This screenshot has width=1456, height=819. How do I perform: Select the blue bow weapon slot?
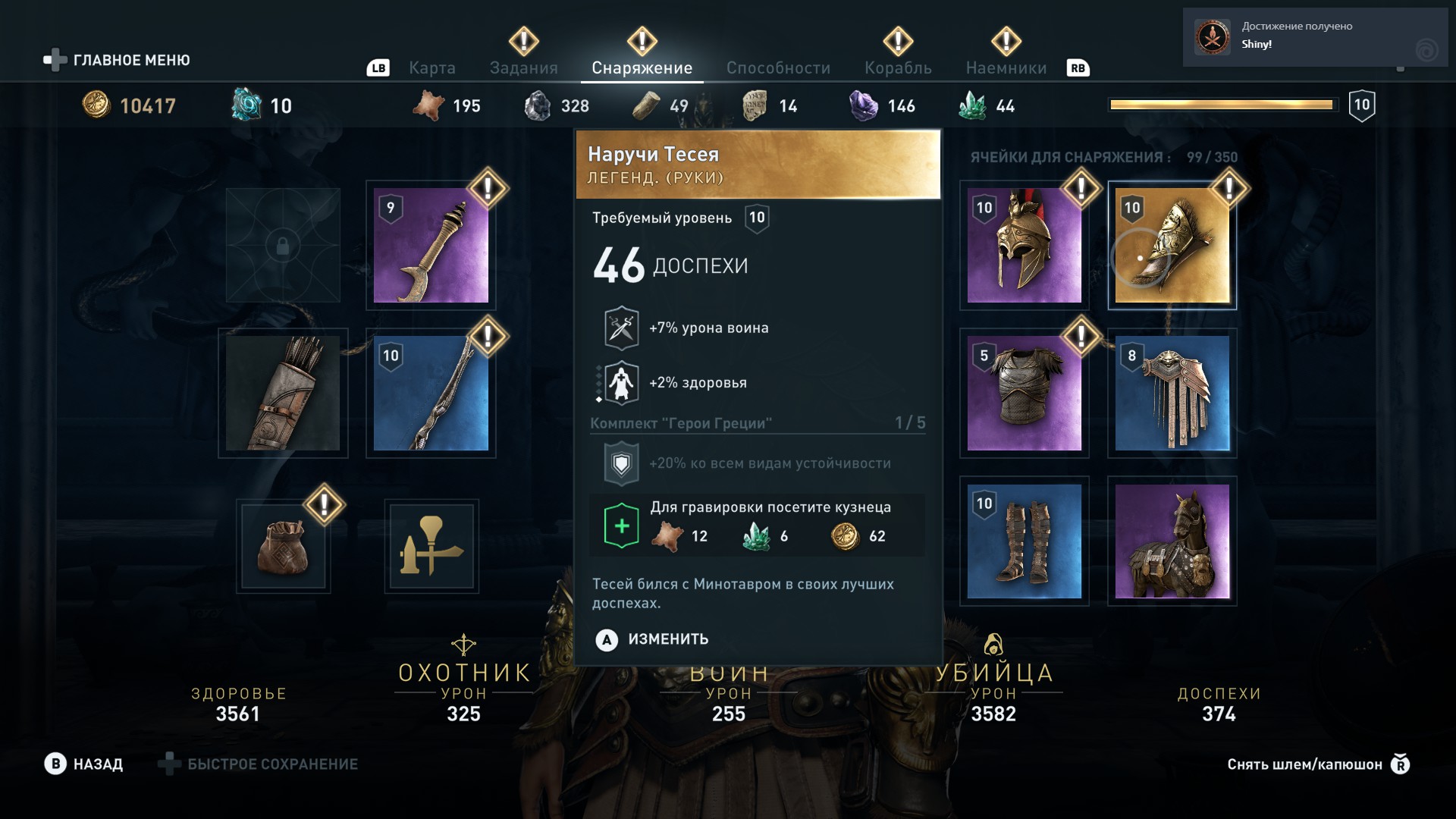[431, 394]
